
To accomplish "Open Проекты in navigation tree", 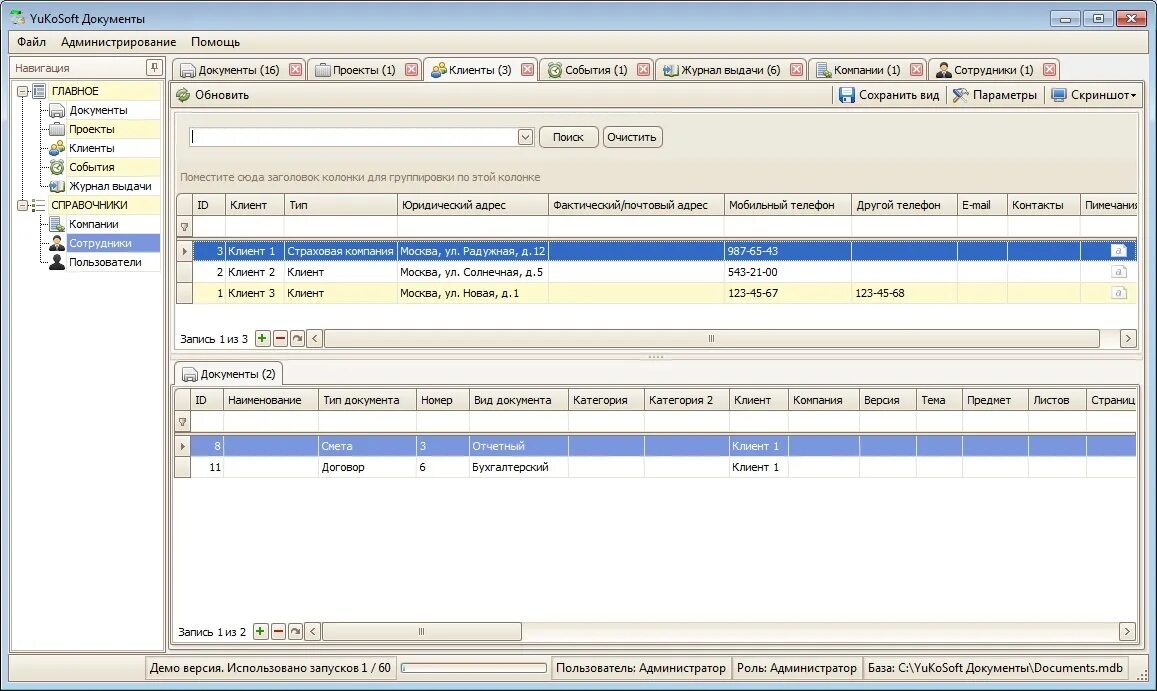I will [x=91, y=129].
